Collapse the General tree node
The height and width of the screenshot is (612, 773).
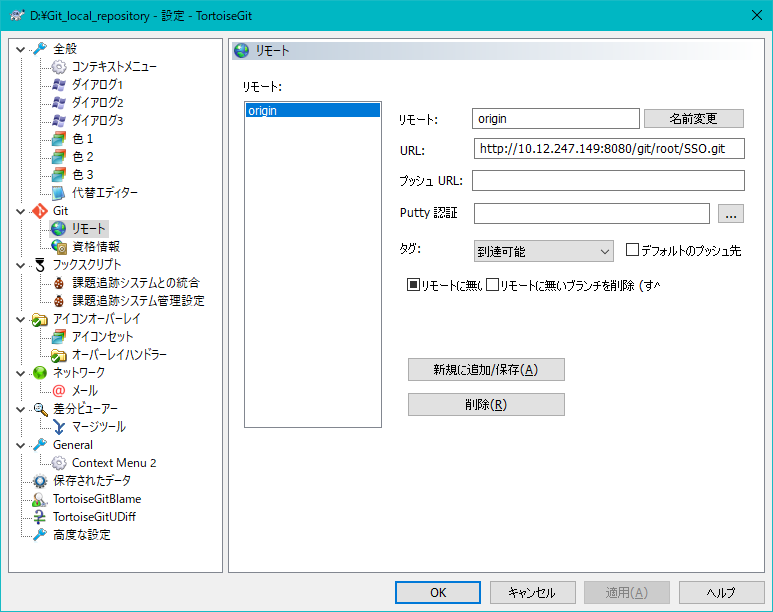[x=21, y=445]
